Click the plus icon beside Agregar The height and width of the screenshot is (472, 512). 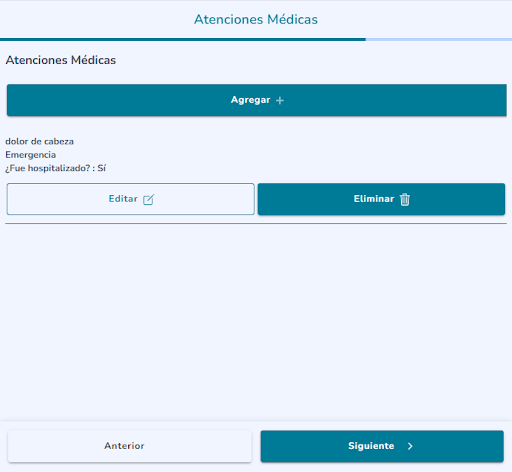(x=280, y=100)
